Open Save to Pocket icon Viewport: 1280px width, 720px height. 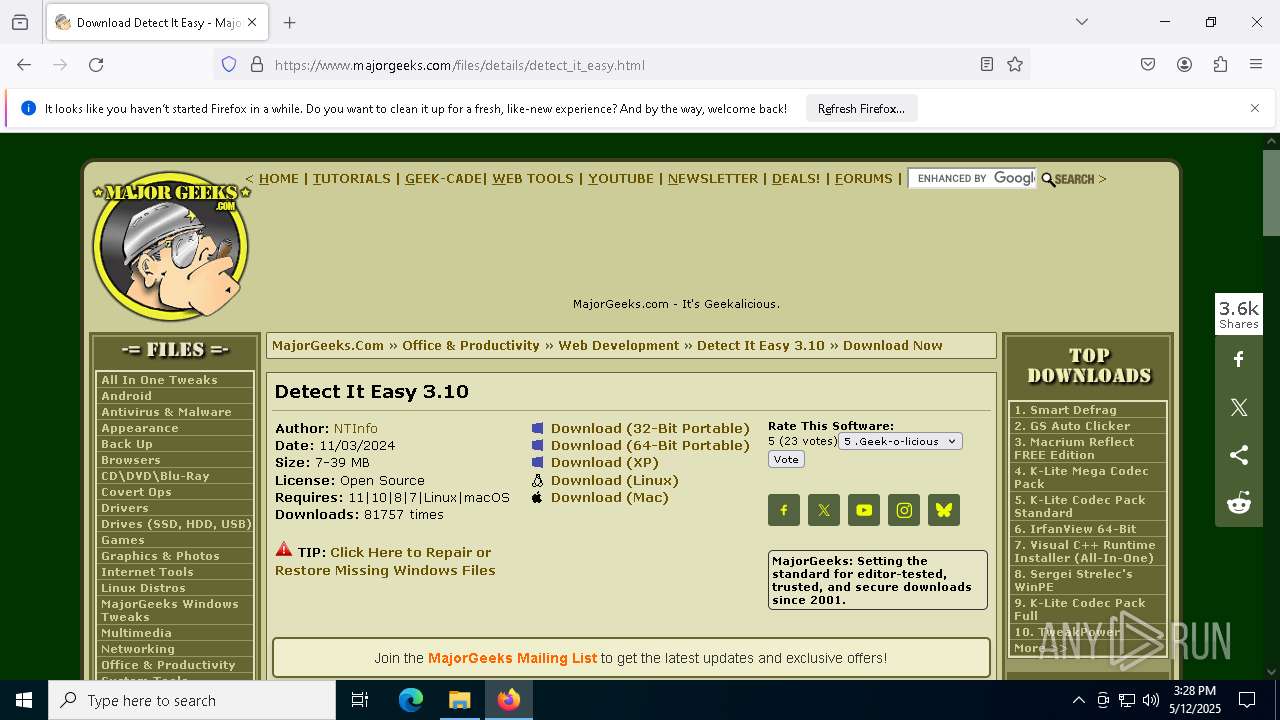tap(1148, 65)
